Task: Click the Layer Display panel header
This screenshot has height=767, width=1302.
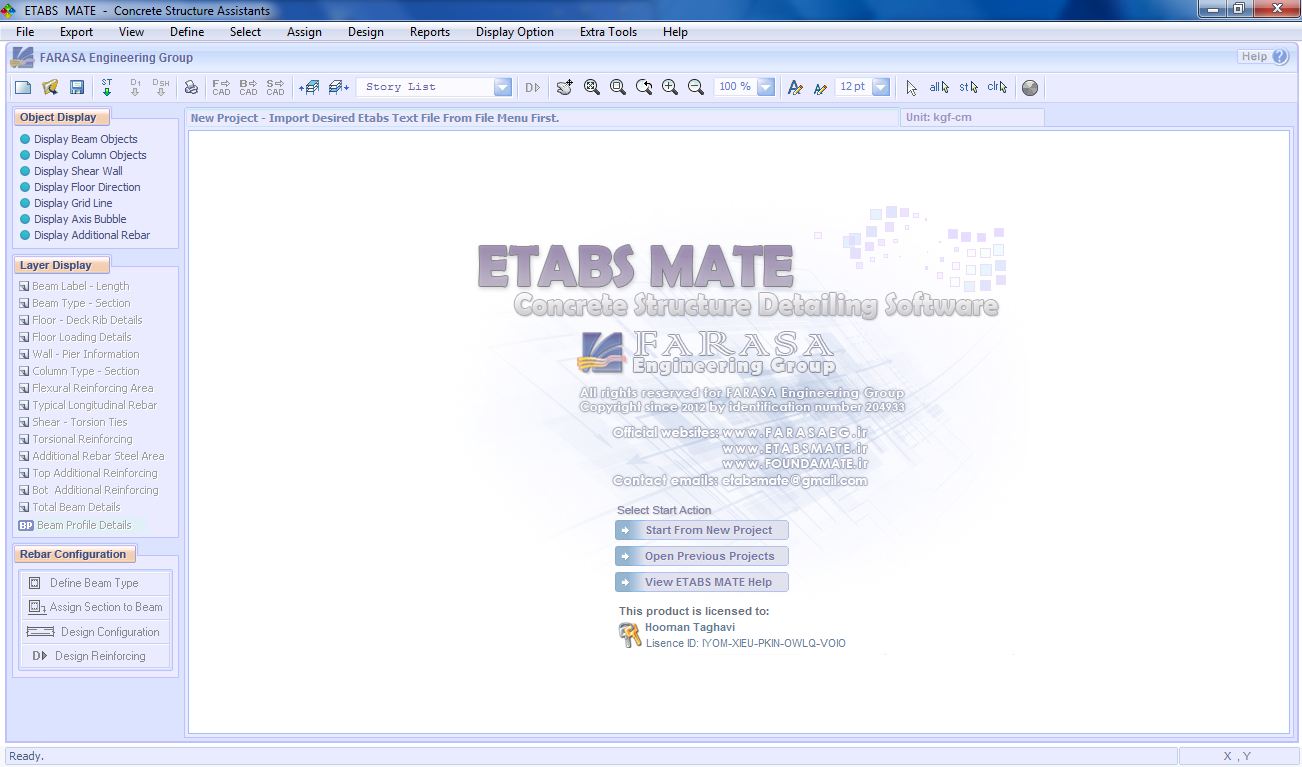Action: 60,265
